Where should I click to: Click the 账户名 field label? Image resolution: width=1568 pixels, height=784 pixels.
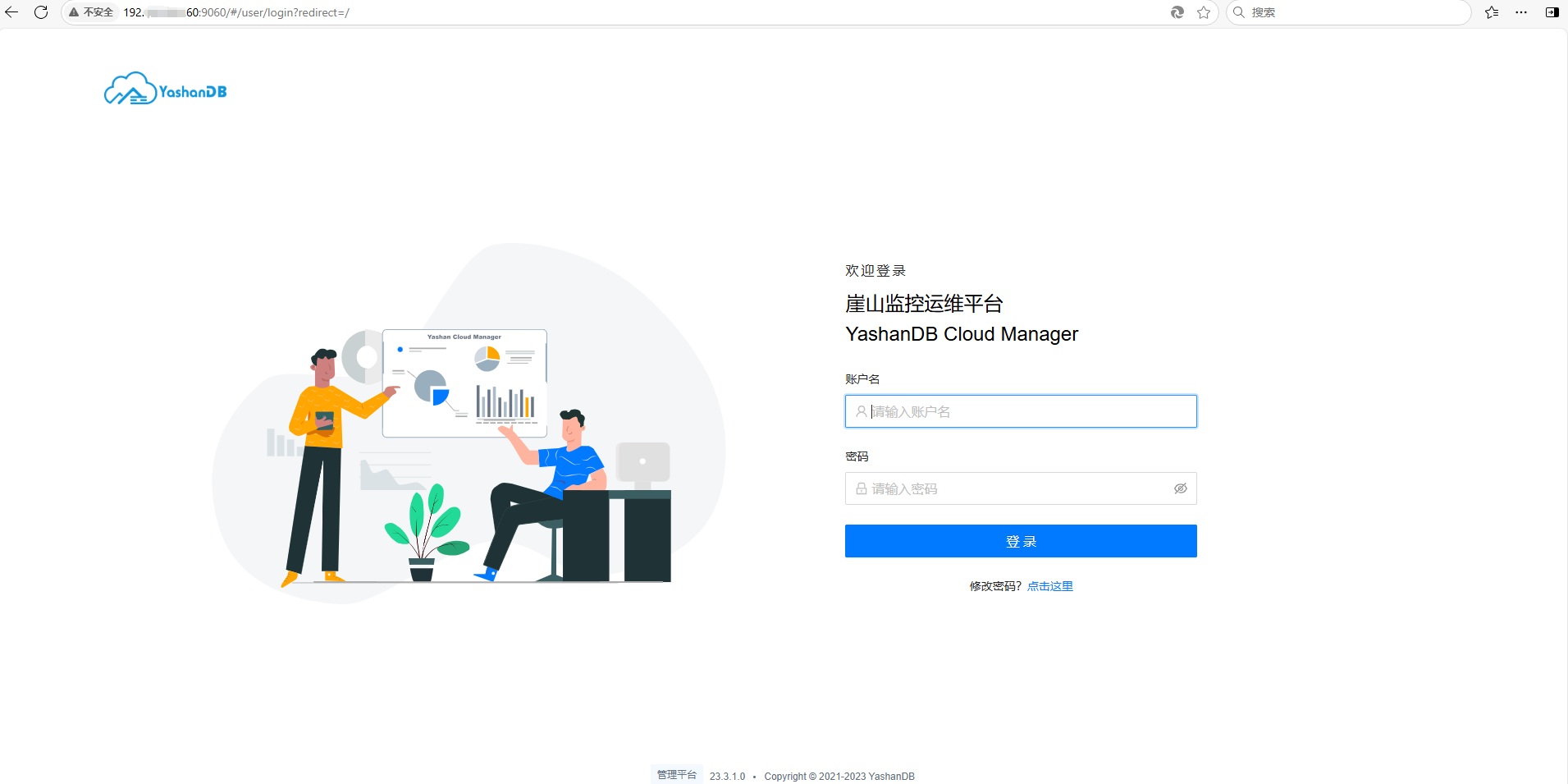[x=862, y=378]
